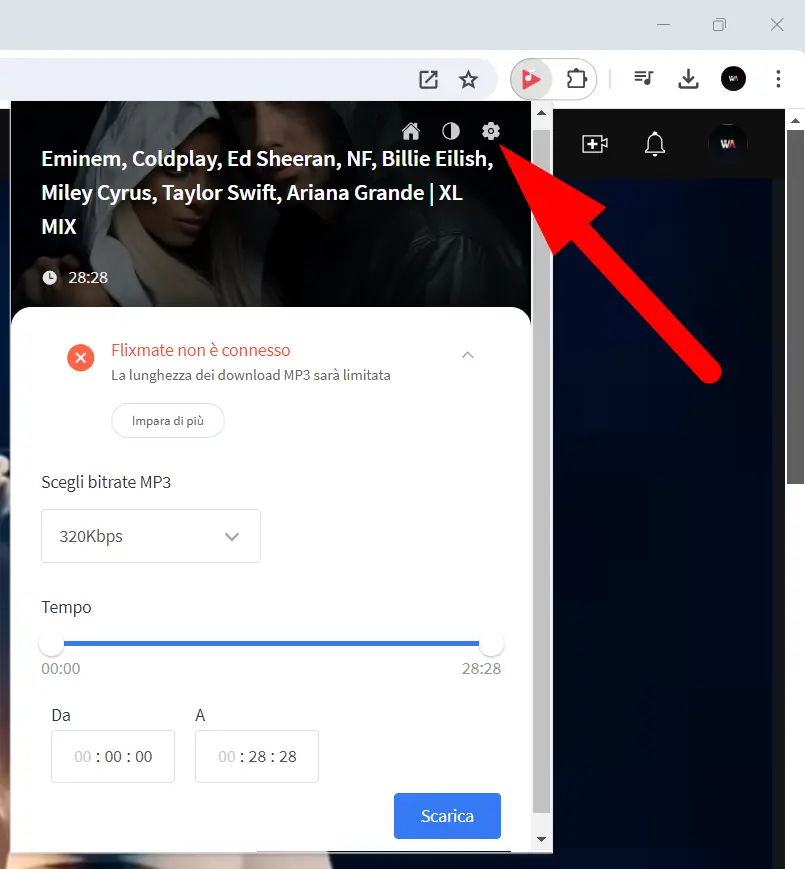
Task: Collapse the Flixmate connection notice
Action: [x=468, y=355]
